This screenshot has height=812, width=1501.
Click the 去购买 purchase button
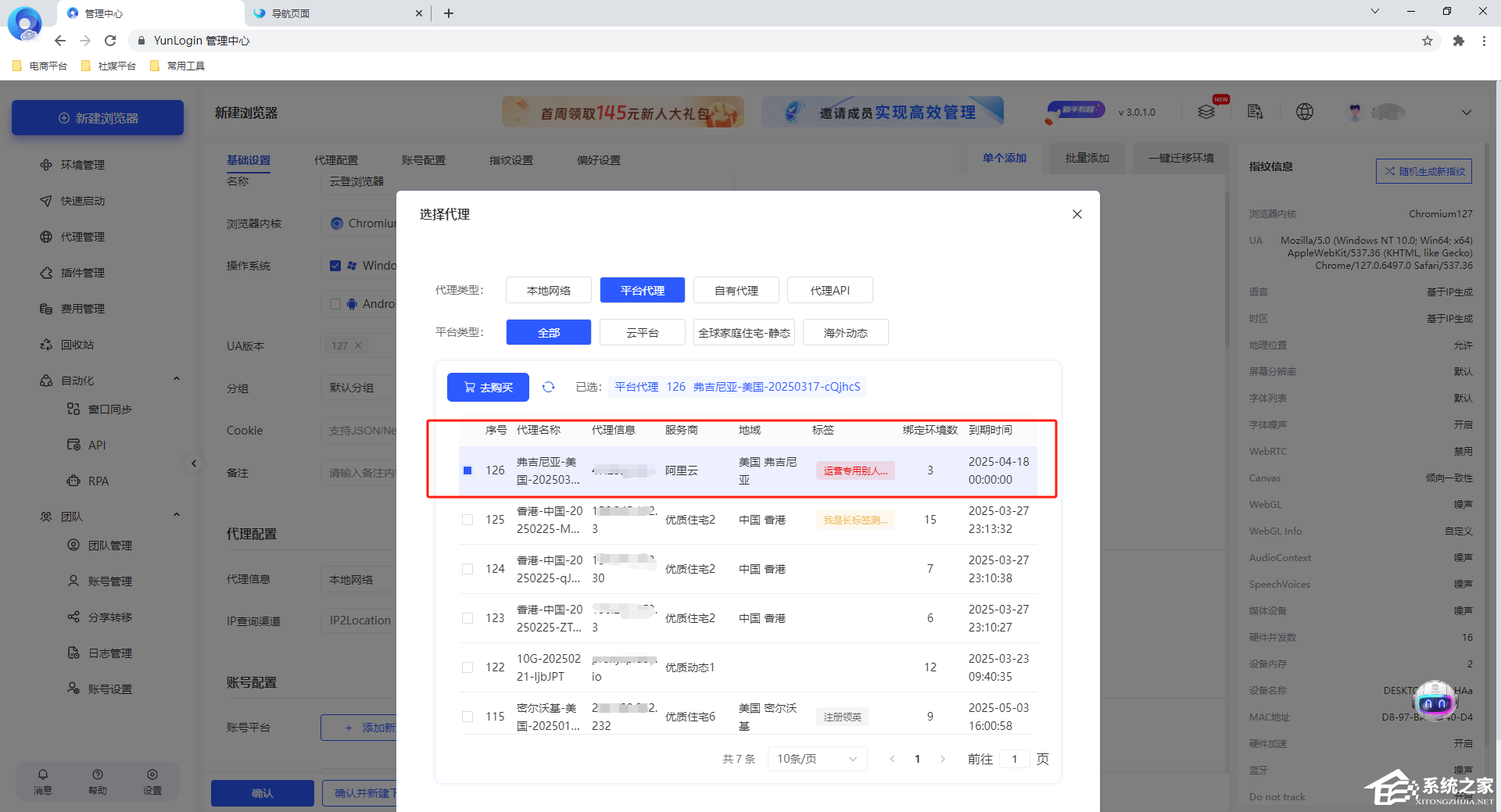click(x=487, y=387)
